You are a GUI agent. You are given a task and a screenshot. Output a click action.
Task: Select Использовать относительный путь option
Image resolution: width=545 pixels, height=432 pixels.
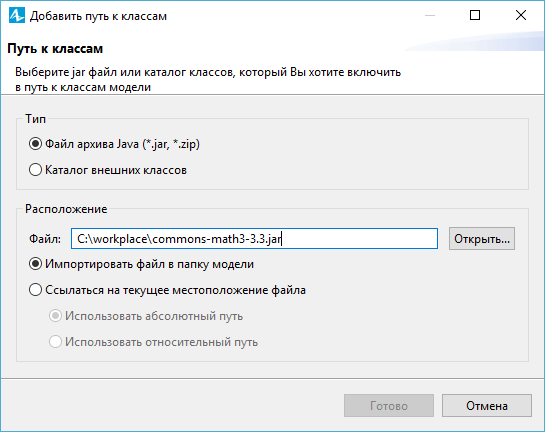pyautogui.click(x=153, y=342)
